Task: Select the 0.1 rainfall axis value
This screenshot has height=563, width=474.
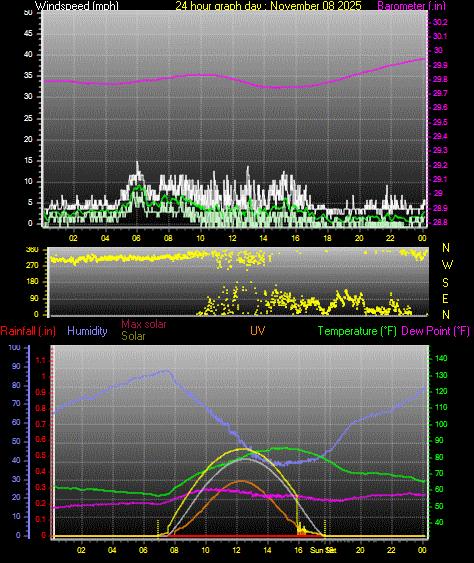Action: click(x=41, y=519)
